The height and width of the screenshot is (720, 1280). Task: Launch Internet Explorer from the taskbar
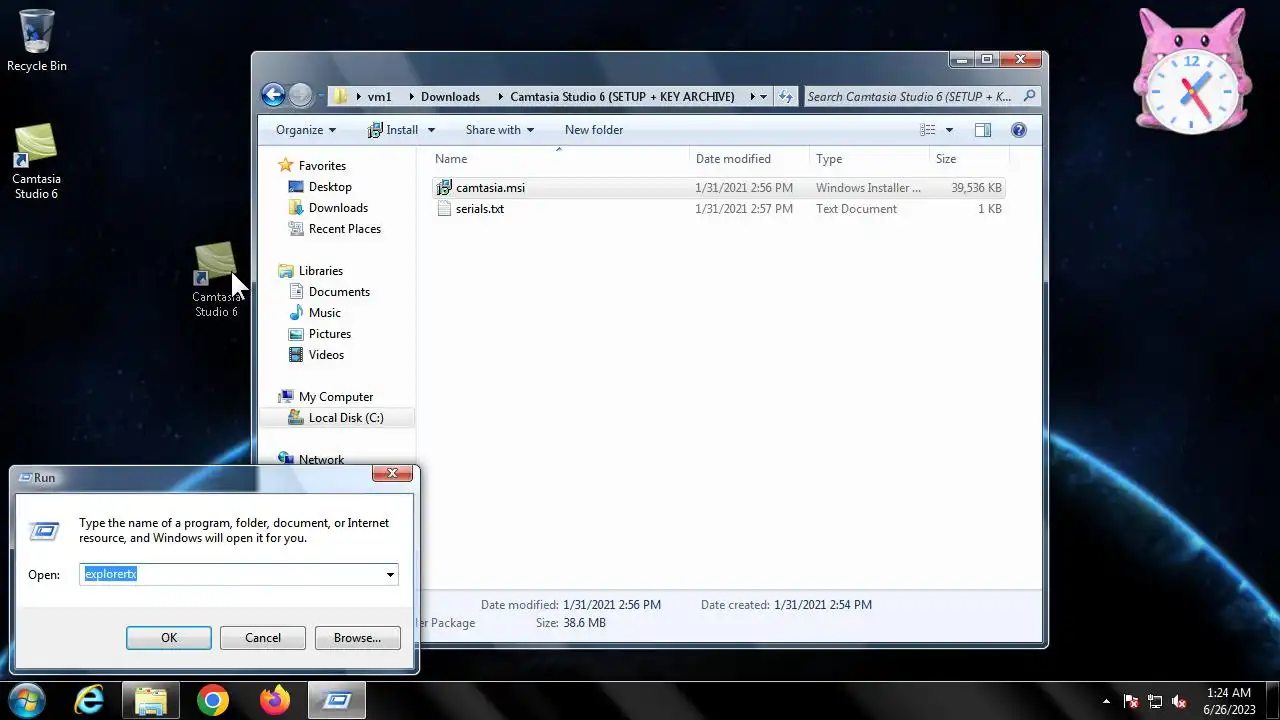(x=89, y=700)
